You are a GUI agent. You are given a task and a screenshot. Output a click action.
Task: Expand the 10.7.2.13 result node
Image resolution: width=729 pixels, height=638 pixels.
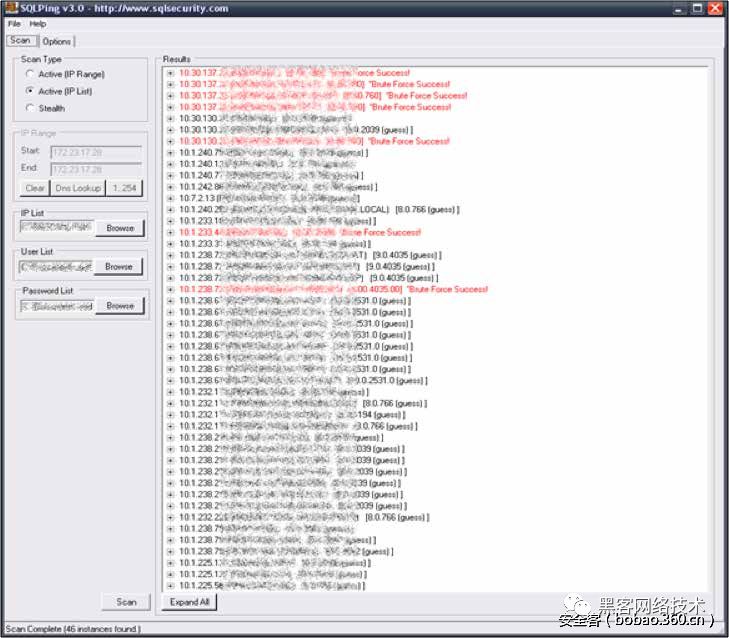pos(171,198)
